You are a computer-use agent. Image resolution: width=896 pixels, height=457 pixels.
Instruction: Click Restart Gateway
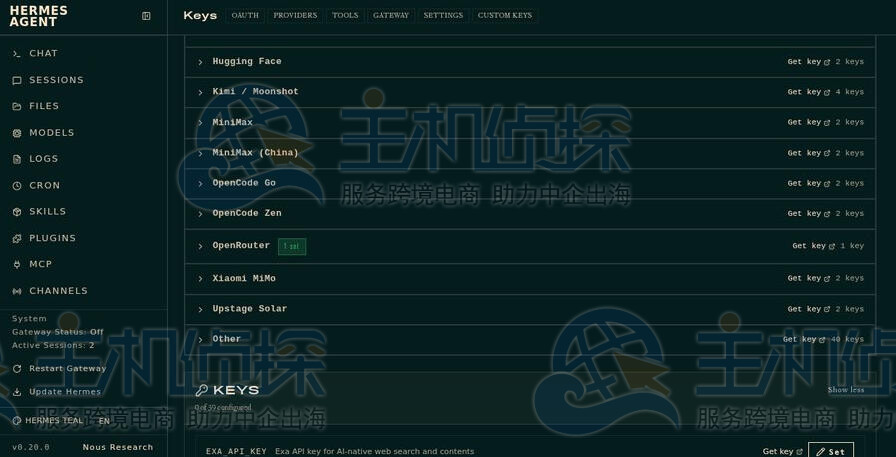point(67,368)
